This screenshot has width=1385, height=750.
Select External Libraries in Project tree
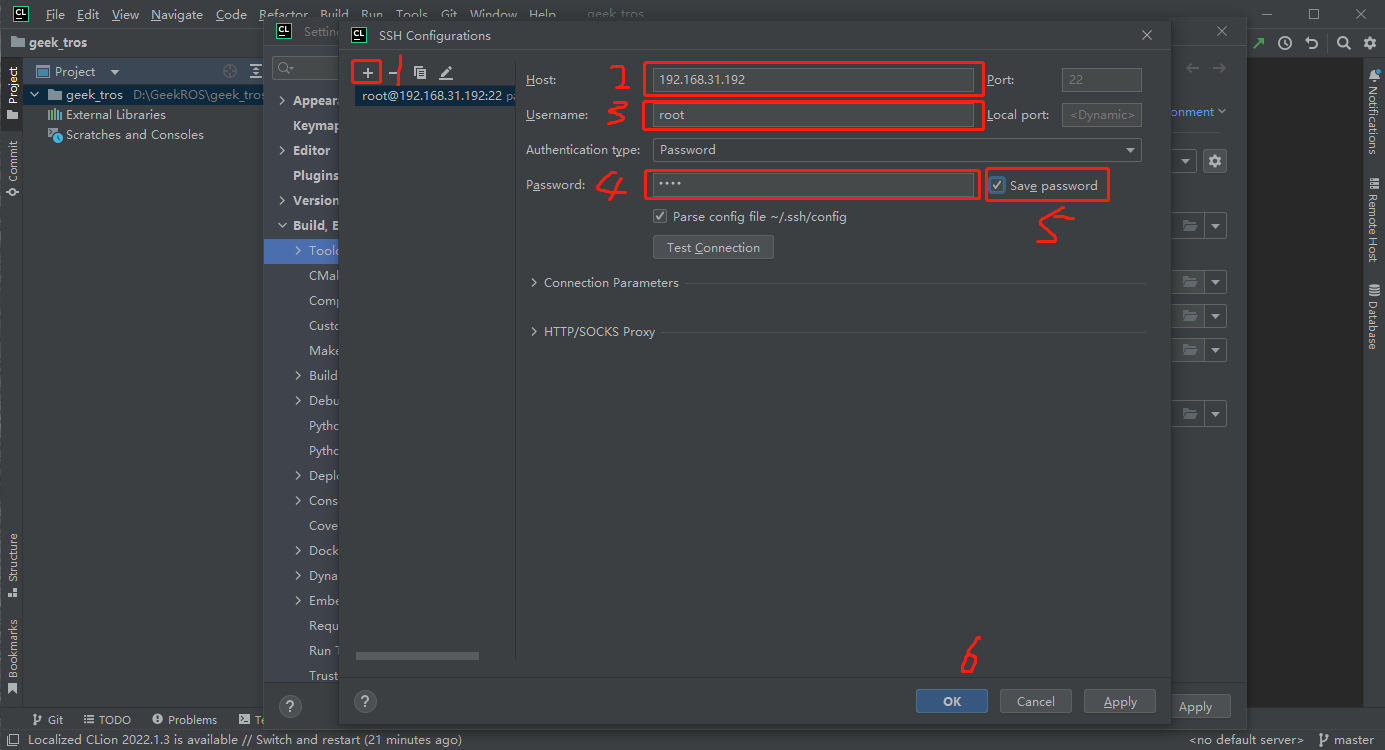click(x=116, y=115)
